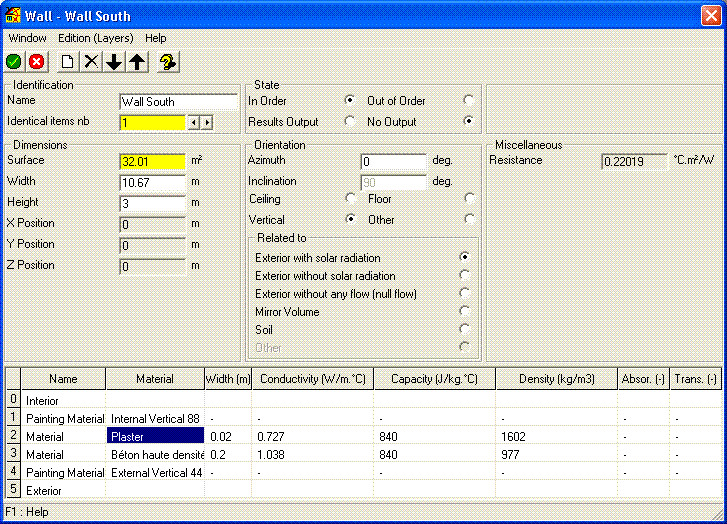This screenshot has height=524, width=727.
Task: Select the Out of Order radio button
Action: point(468,101)
